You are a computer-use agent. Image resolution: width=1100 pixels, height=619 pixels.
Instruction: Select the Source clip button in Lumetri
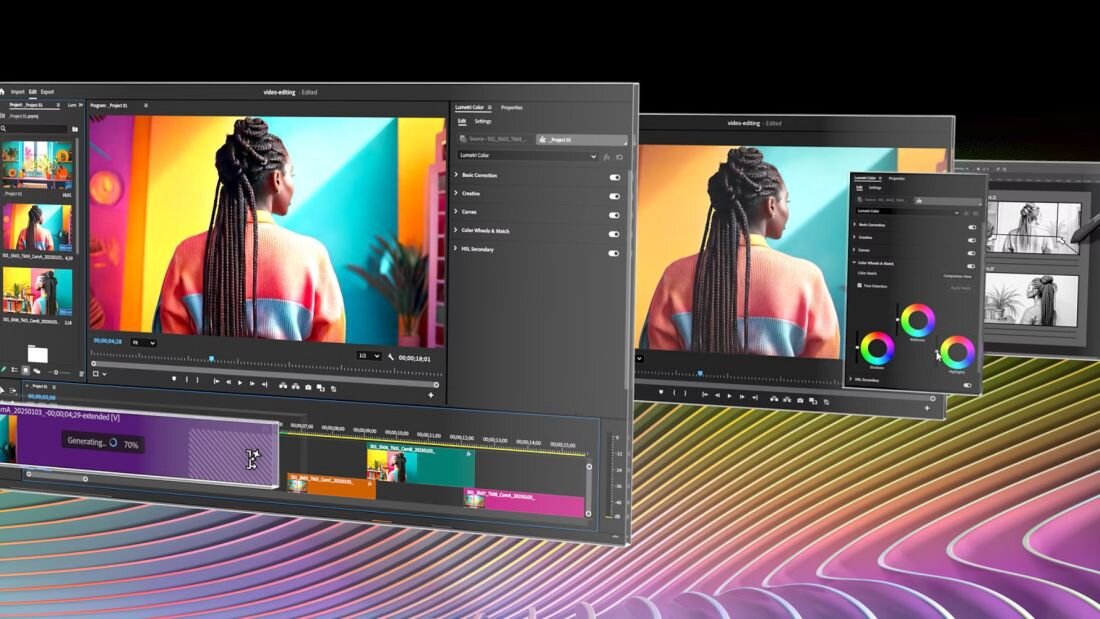pos(495,139)
